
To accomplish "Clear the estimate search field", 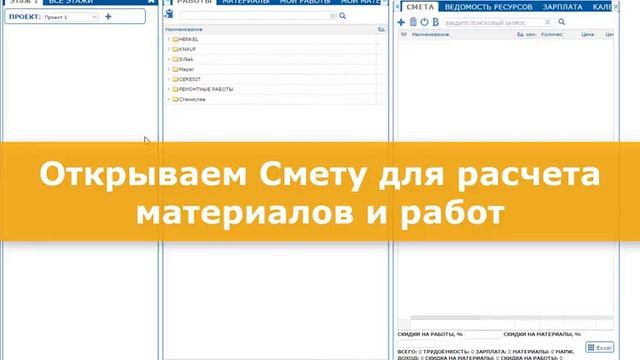I will (x=548, y=22).
